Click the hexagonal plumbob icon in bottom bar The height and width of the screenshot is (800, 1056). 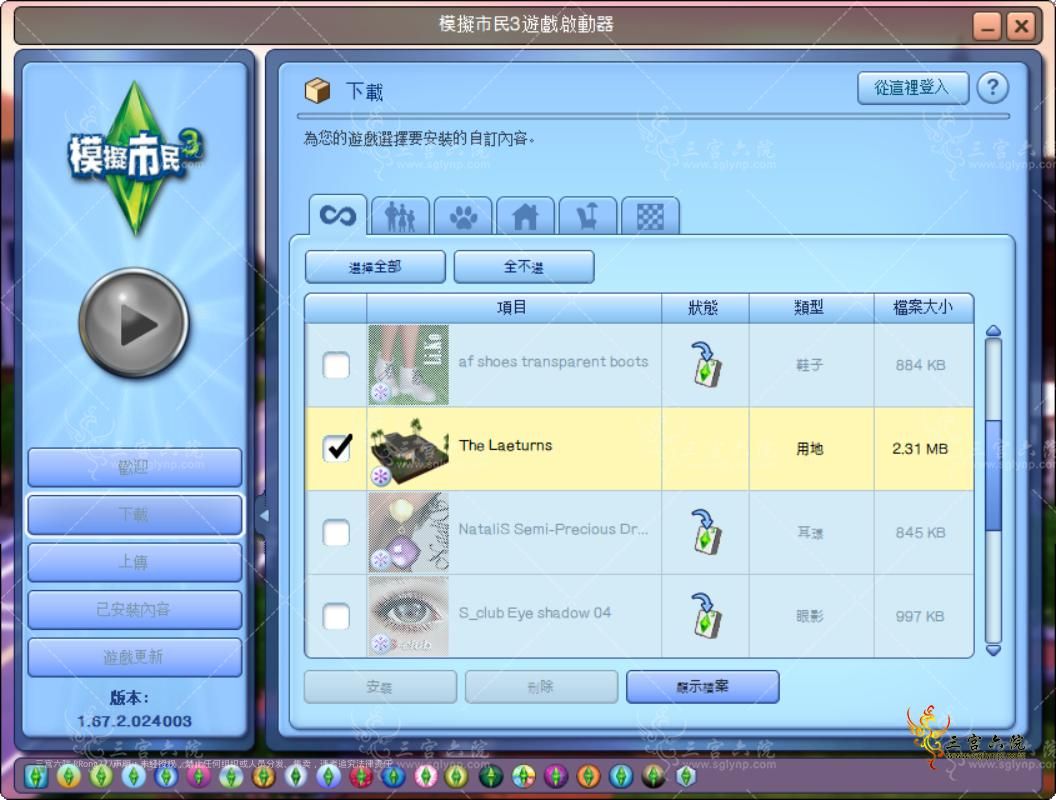tap(686, 776)
